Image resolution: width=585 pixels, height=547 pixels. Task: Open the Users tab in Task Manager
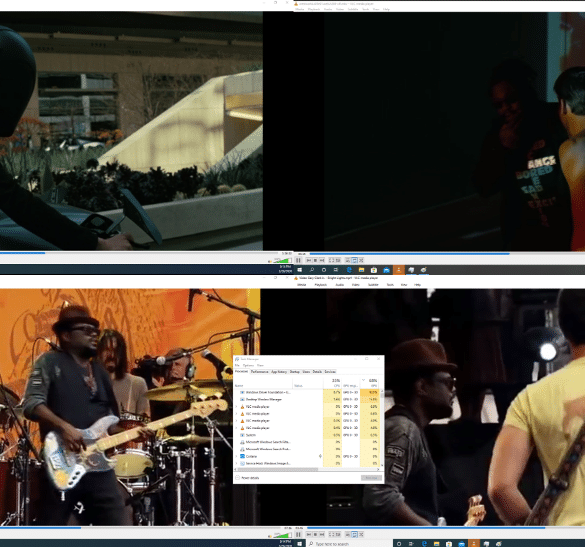tap(306, 372)
